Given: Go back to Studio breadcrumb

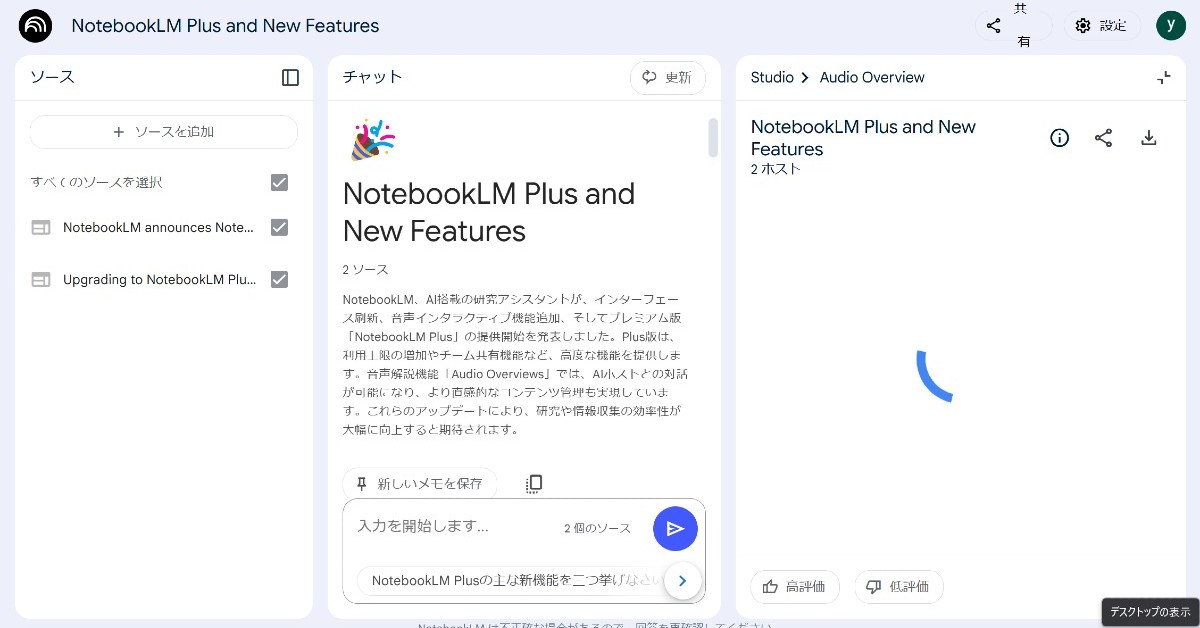Looking at the screenshot, I should pos(772,77).
